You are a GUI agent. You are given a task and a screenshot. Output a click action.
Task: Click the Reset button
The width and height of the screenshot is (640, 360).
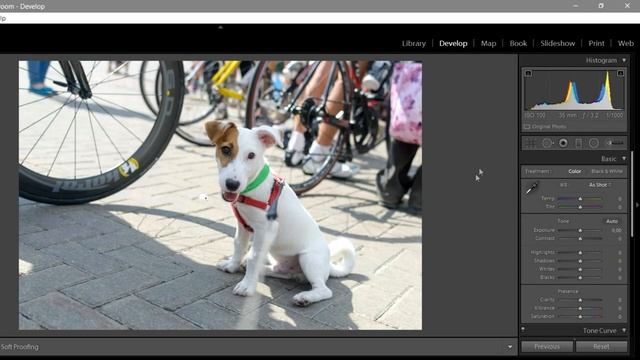(x=601, y=347)
